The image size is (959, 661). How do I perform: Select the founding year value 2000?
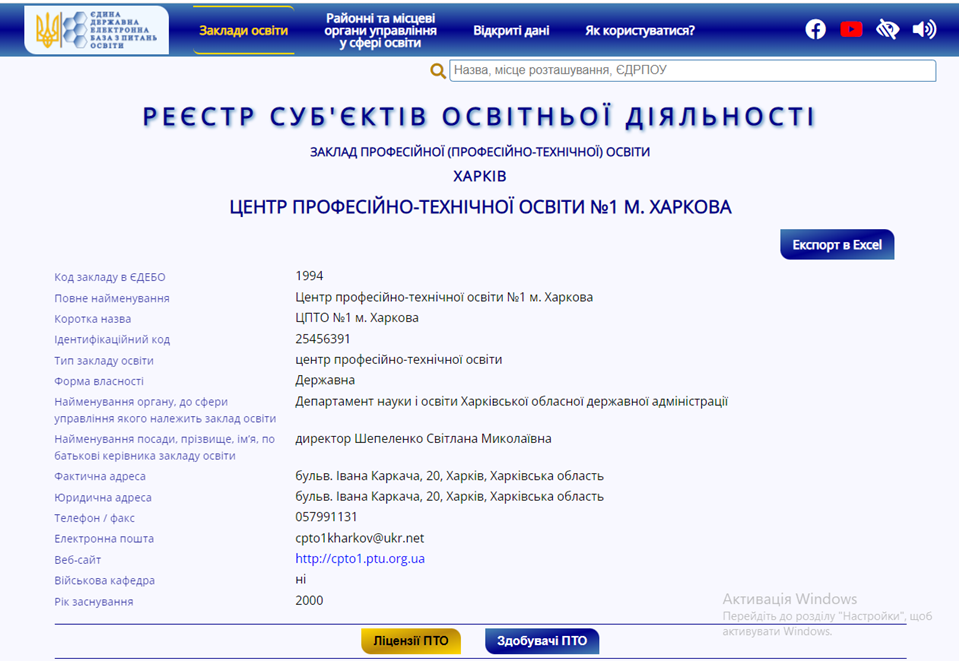309,600
